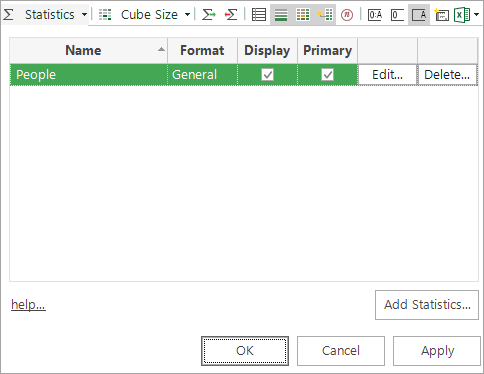Click the sigma with red arrow icon
484x374 pixels.
(x=231, y=15)
